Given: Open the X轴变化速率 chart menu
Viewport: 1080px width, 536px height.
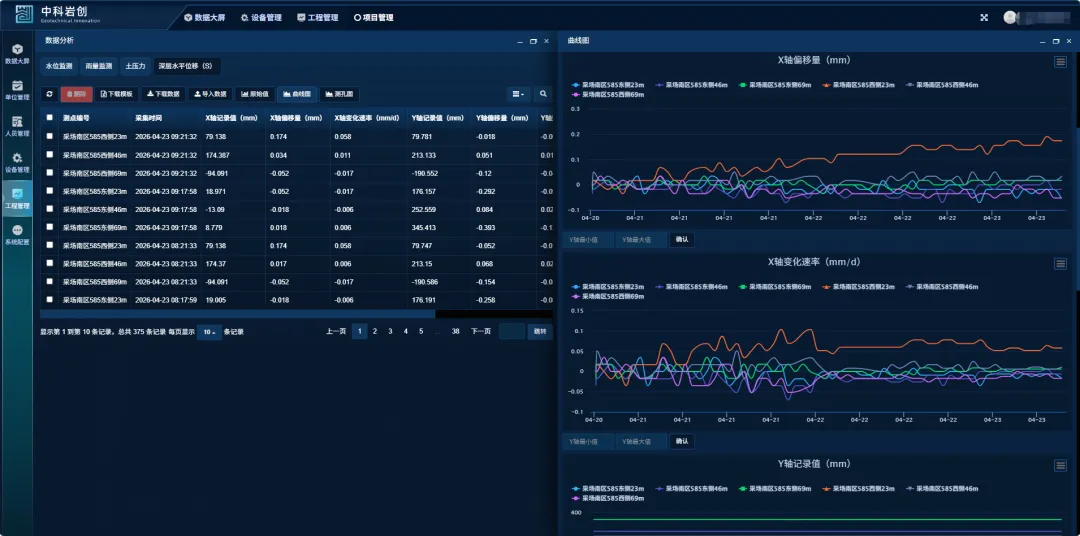Looking at the screenshot, I should coord(1060,264).
